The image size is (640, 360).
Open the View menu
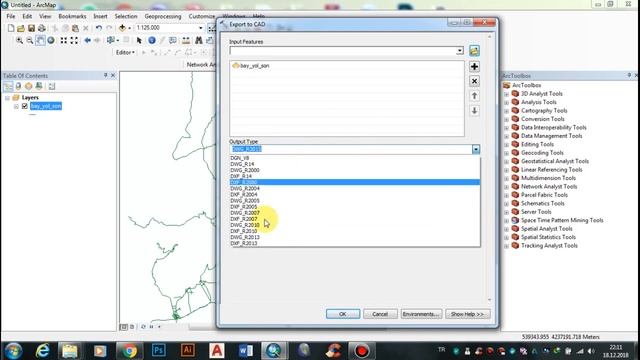[45, 16]
